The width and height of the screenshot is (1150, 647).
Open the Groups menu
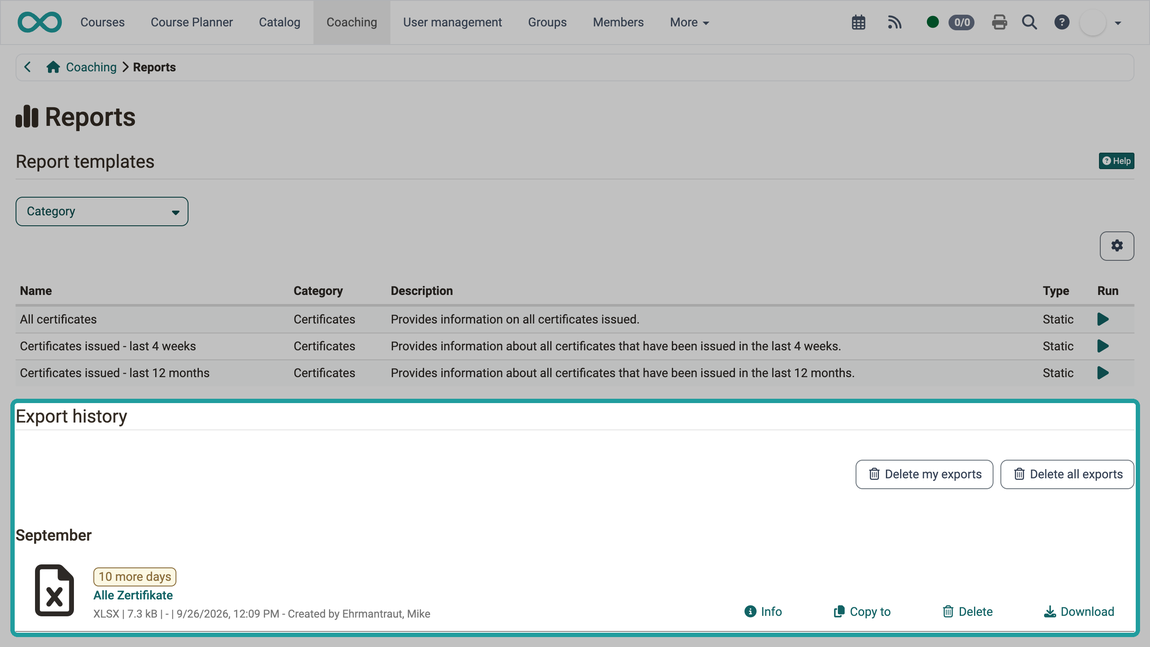[x=547, y=22]
